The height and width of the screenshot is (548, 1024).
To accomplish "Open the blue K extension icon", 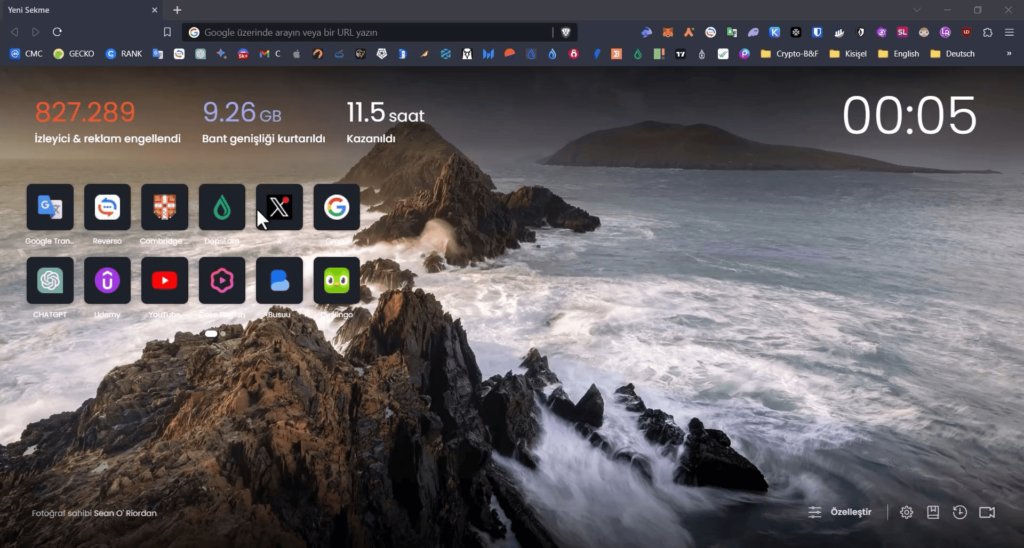I will [775, 32].
